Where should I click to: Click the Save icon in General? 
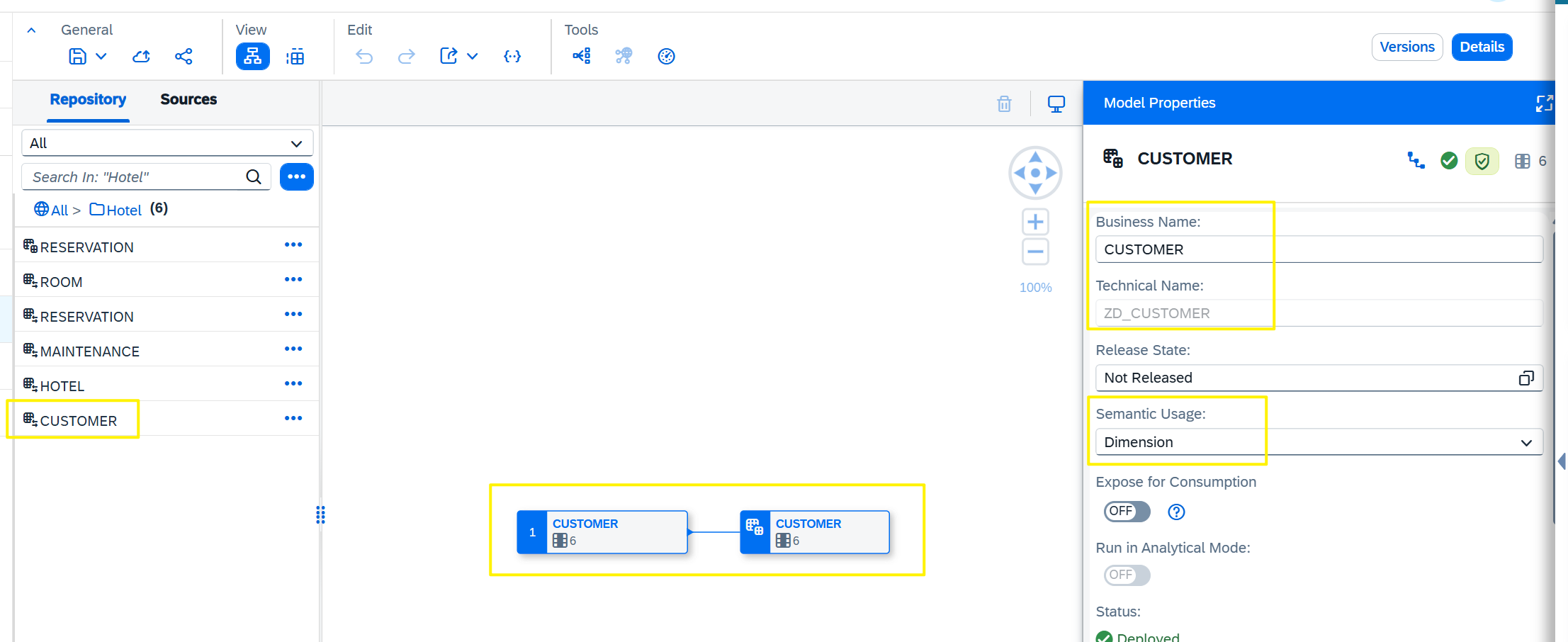click(x=77, y=56)
